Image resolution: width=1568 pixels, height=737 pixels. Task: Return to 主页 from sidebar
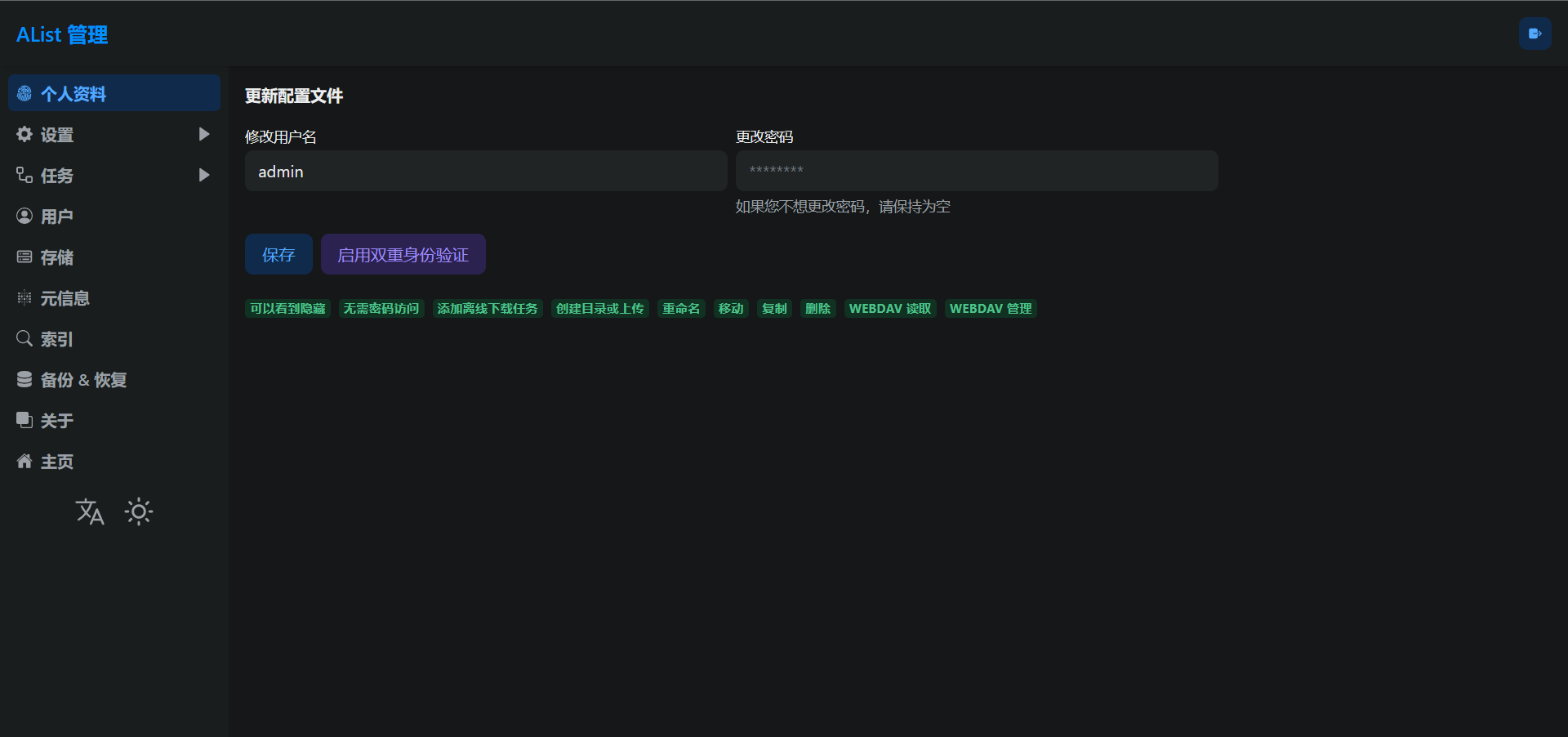click(x=114, y=461)
